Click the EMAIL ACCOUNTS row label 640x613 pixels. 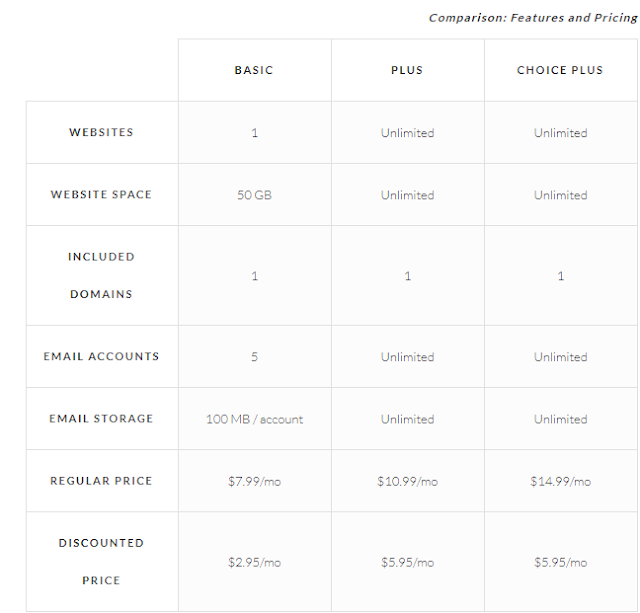[x=101, y=356]
